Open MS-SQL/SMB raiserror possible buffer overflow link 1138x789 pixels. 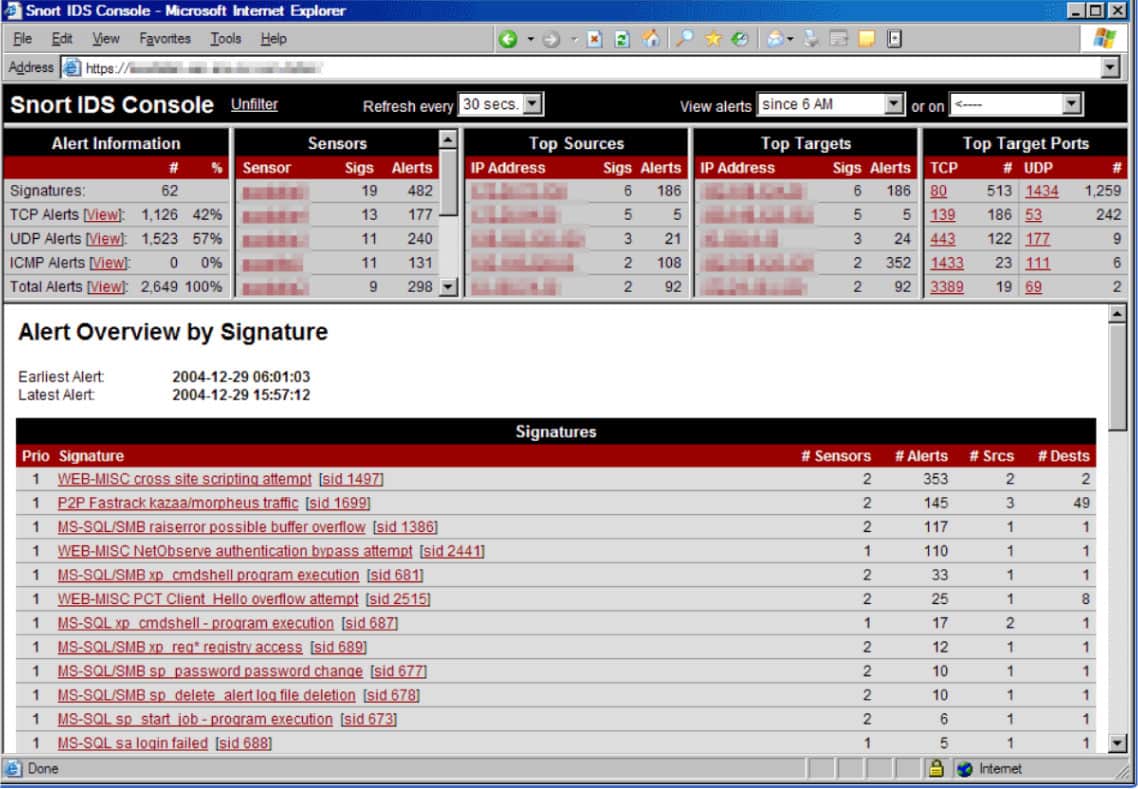[211, 527]
